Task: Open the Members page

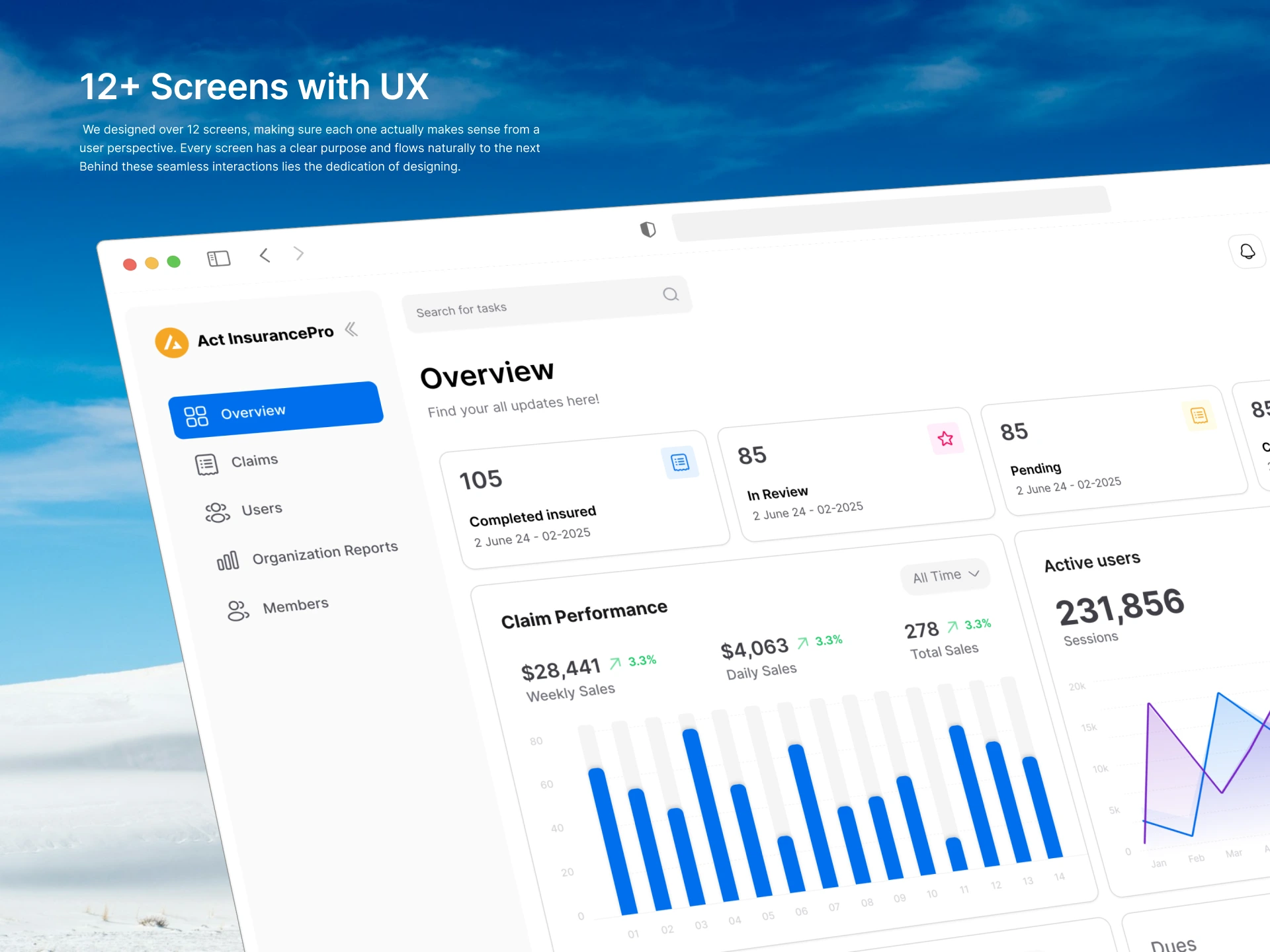Action: pyautogui.click(x=294, y=606)
